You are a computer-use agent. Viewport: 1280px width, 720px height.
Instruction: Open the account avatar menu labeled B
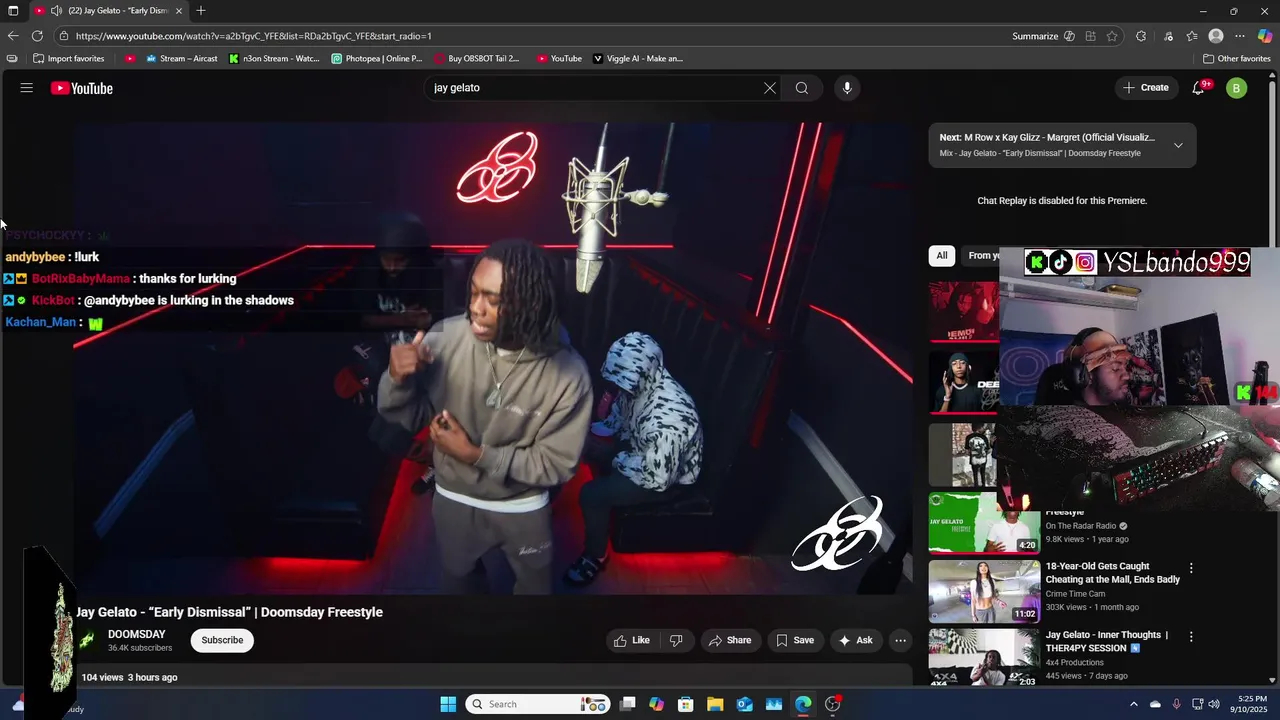(x=1237, y=88)
